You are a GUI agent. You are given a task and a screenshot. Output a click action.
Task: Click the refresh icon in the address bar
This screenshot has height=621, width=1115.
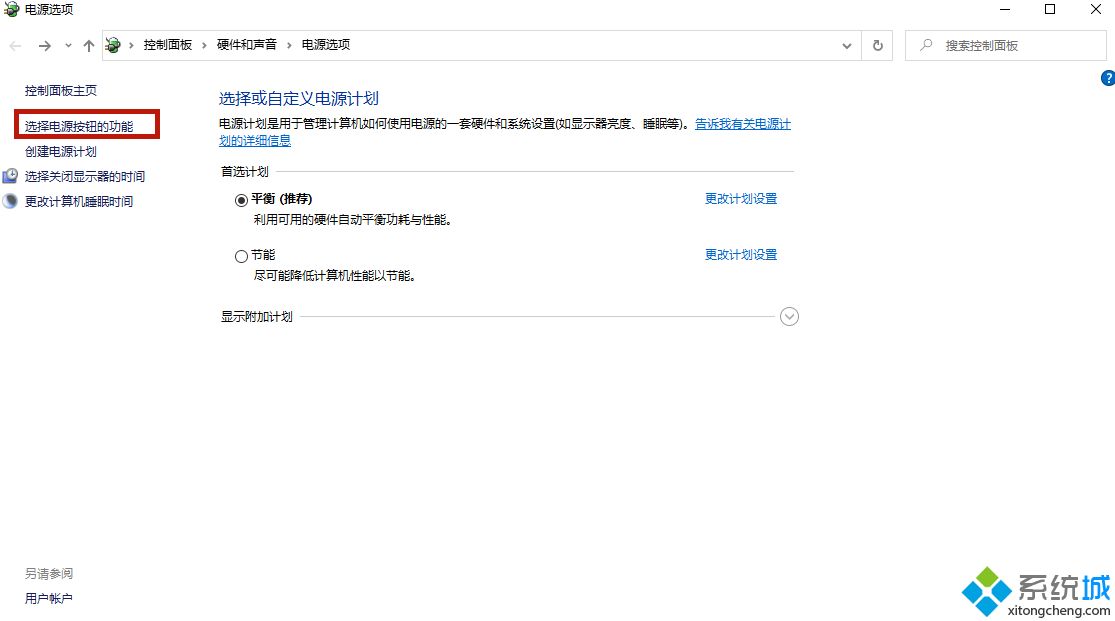coord(877,45)
